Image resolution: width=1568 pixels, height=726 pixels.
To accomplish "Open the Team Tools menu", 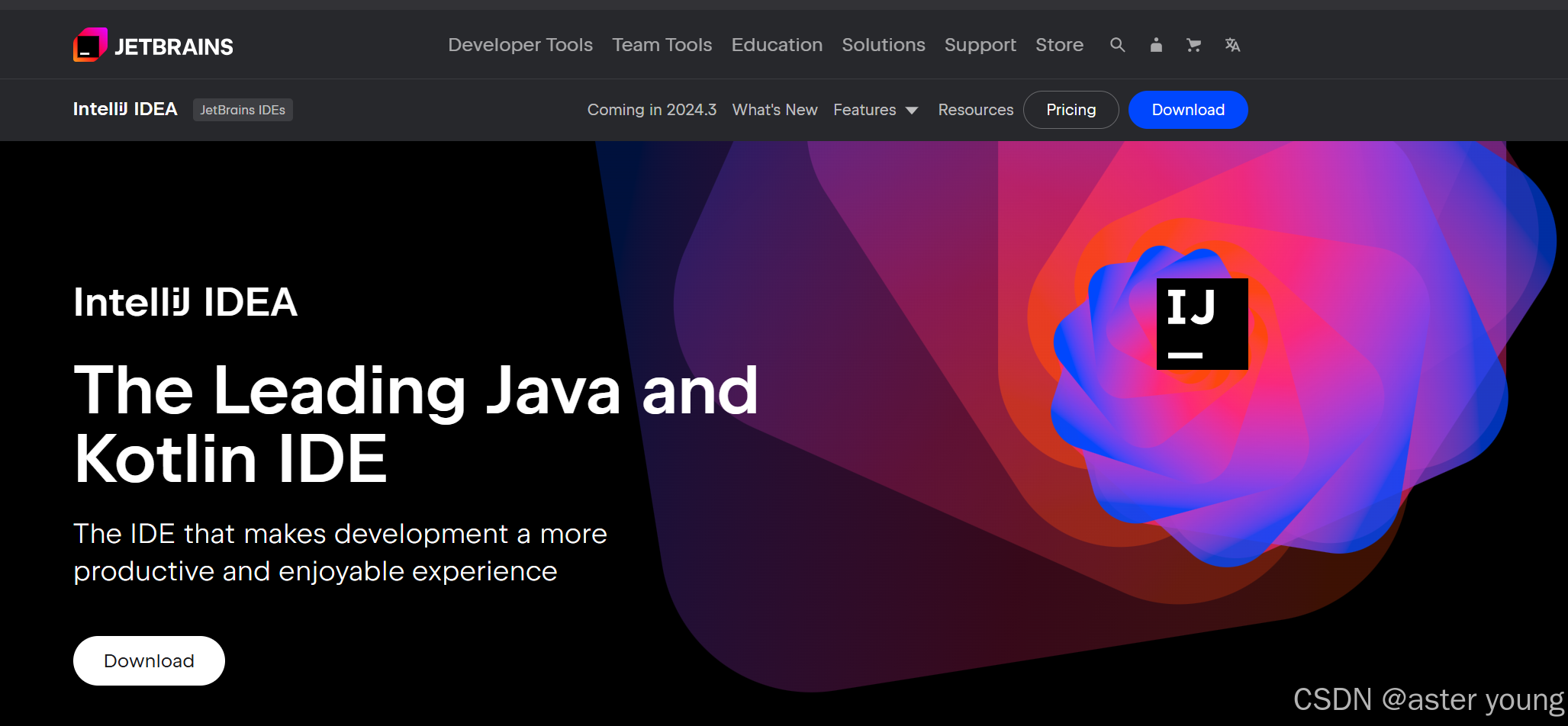I will [x=662, y=45].
